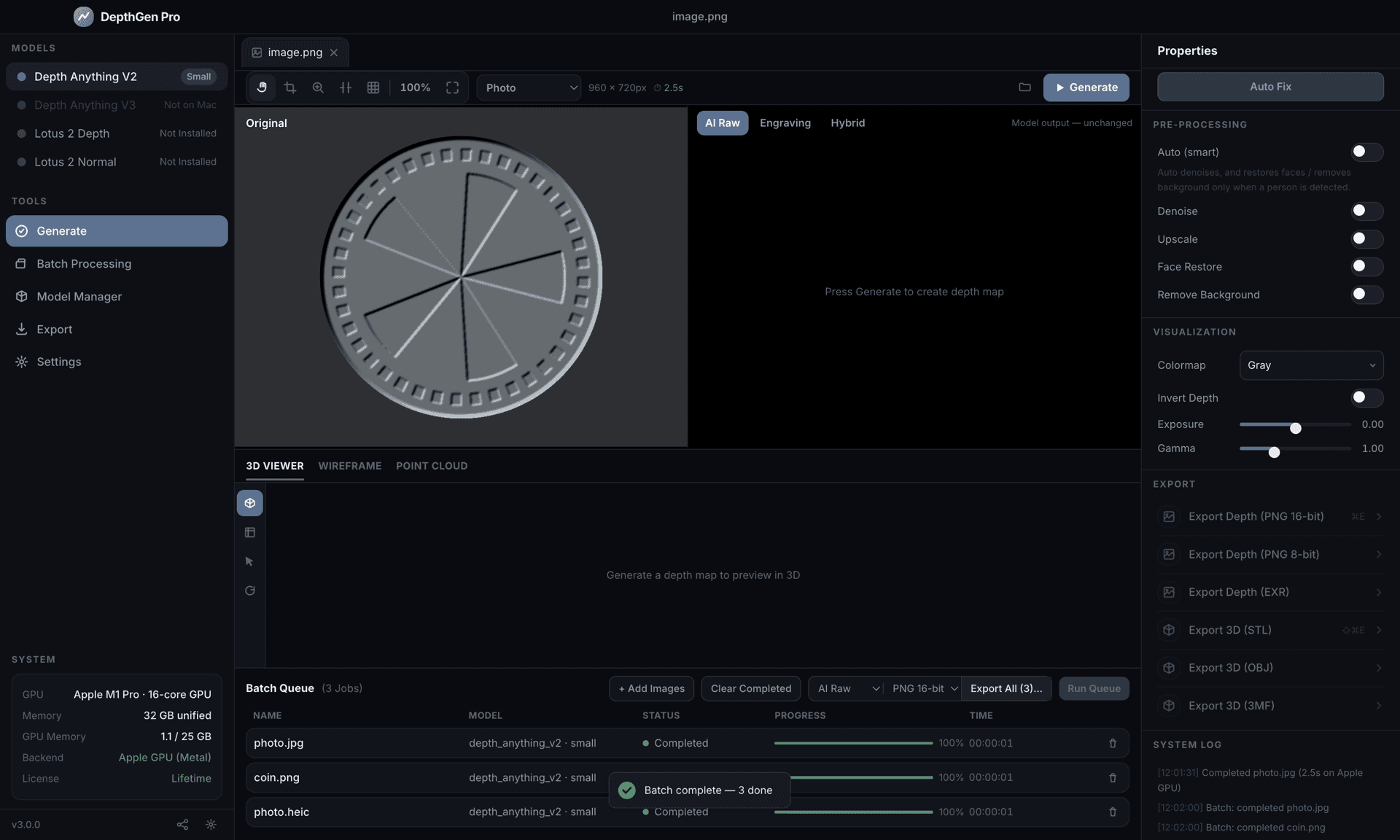Open the PNG 16-bit format dropdown
This screenshot has height=840, width=1400.
[923, 688]
